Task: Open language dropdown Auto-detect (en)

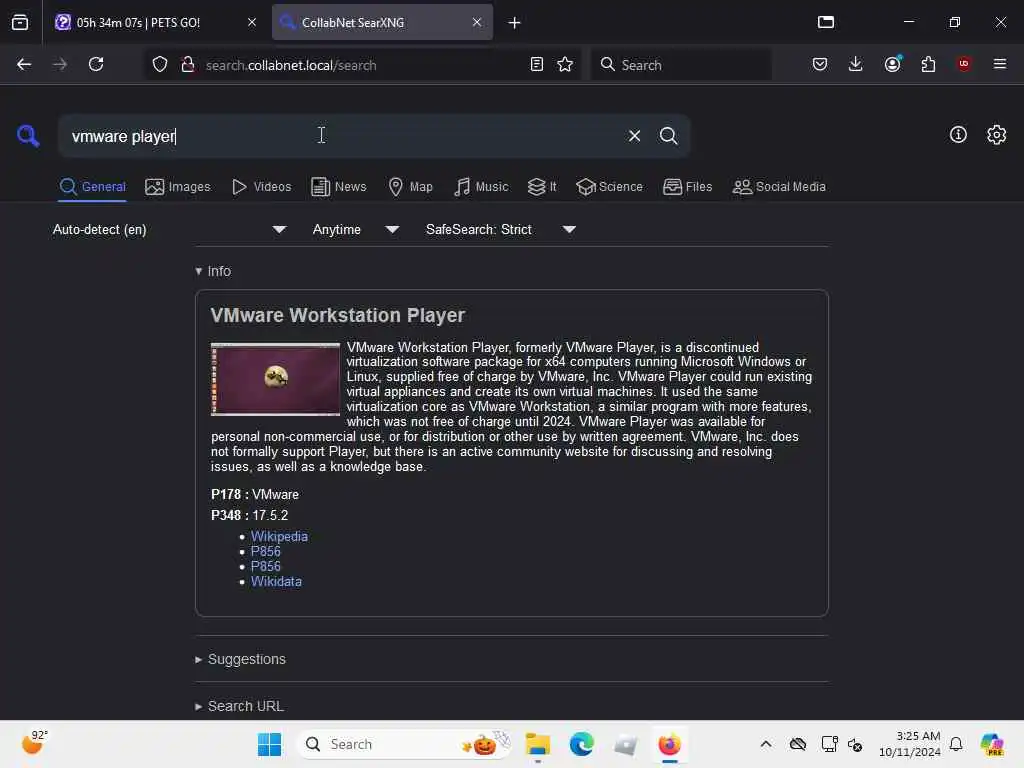Action: (x=169, y=229)
